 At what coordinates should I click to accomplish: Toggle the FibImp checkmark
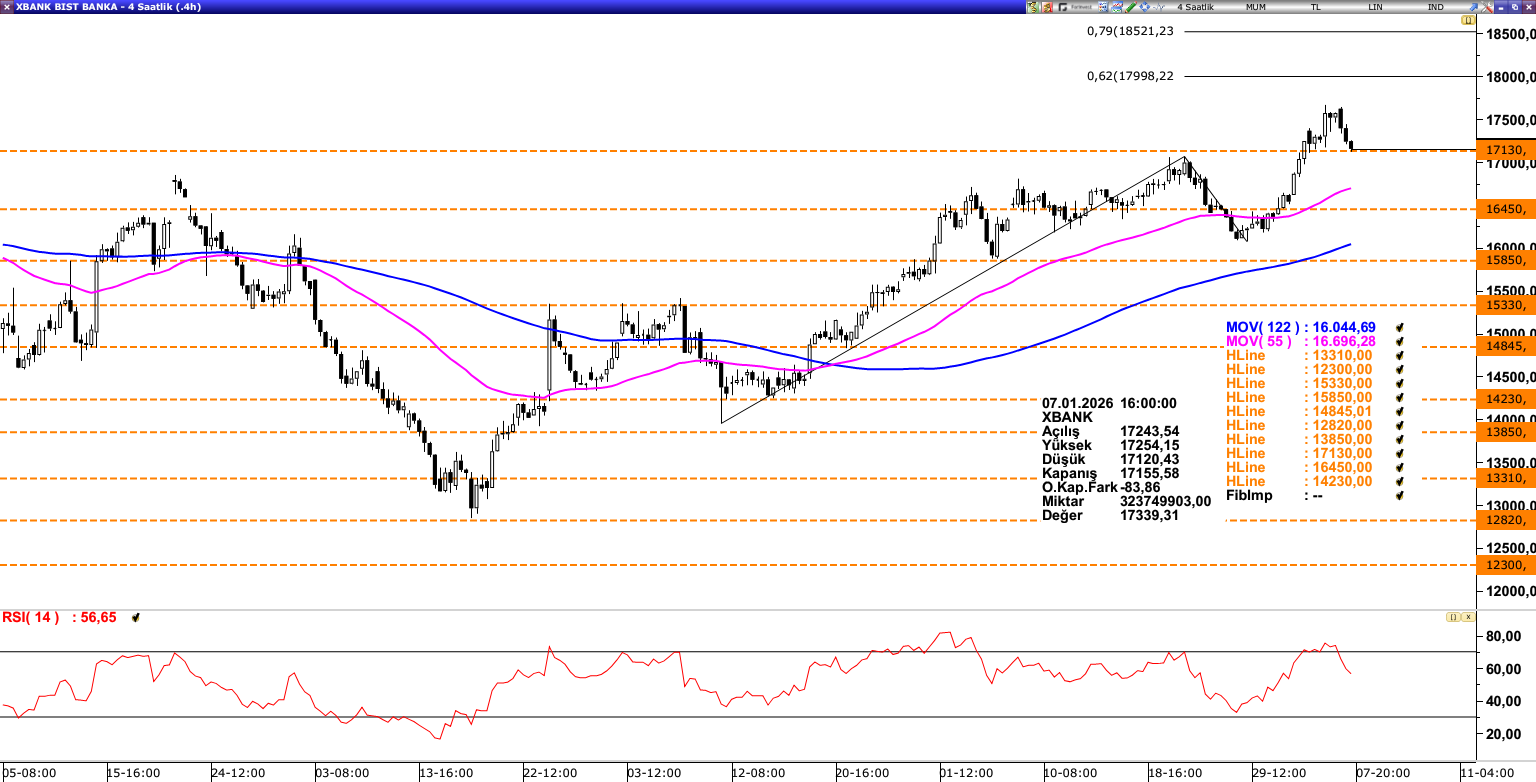click(x=1401, y=495)
